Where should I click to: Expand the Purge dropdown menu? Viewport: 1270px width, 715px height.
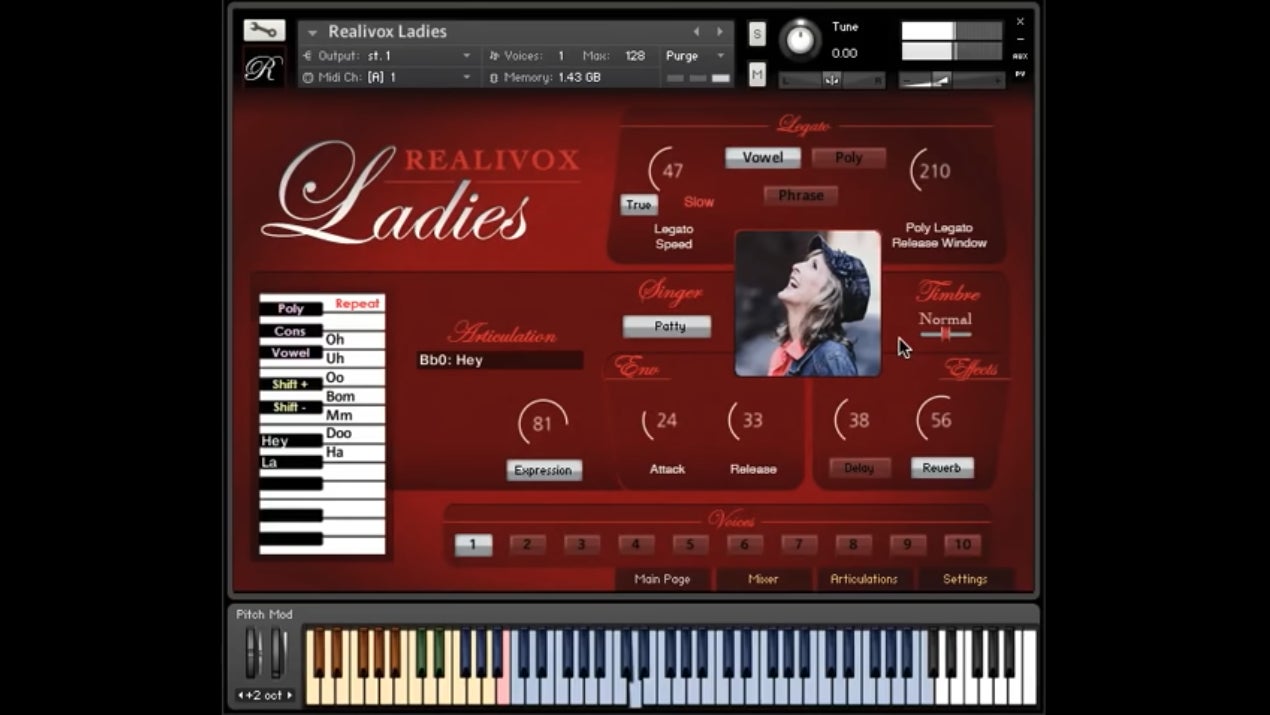[x=696, y=56]
